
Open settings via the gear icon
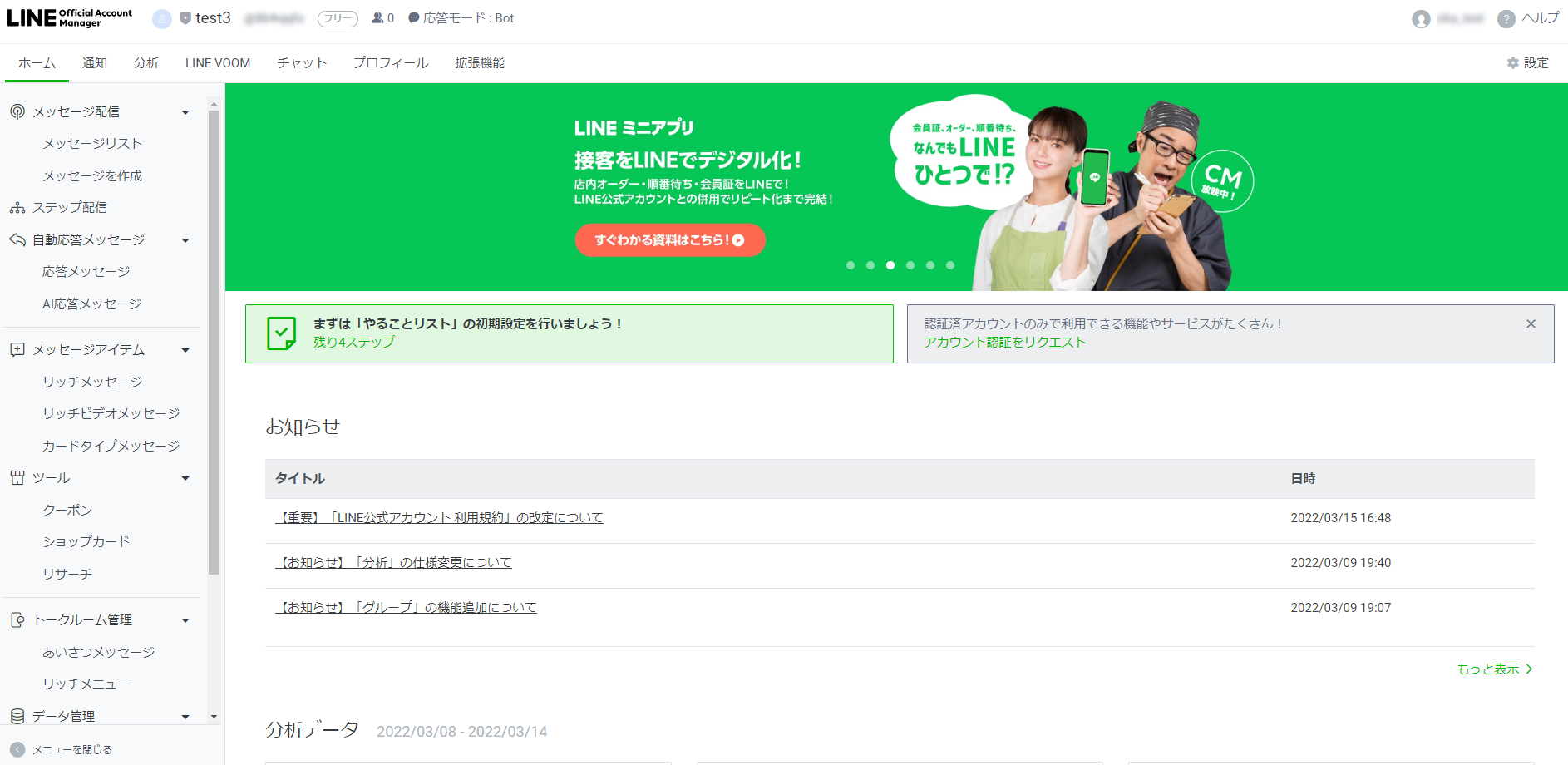(1513, 63)
